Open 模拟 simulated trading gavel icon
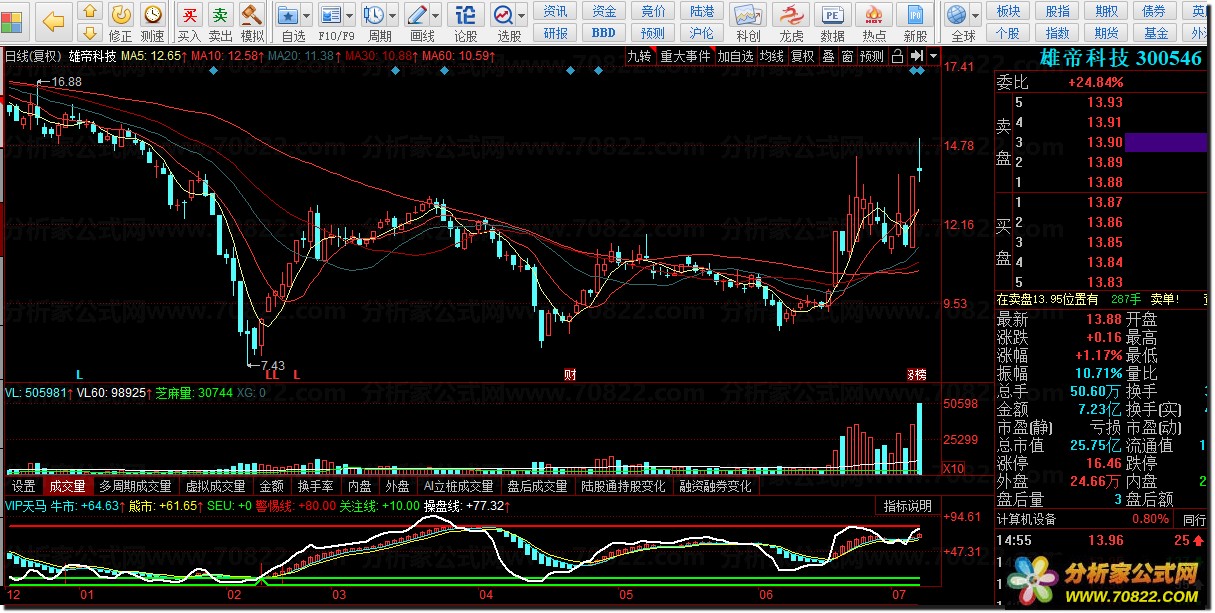This screenshot has width=1215, height=613. click(x=253, y=21)
